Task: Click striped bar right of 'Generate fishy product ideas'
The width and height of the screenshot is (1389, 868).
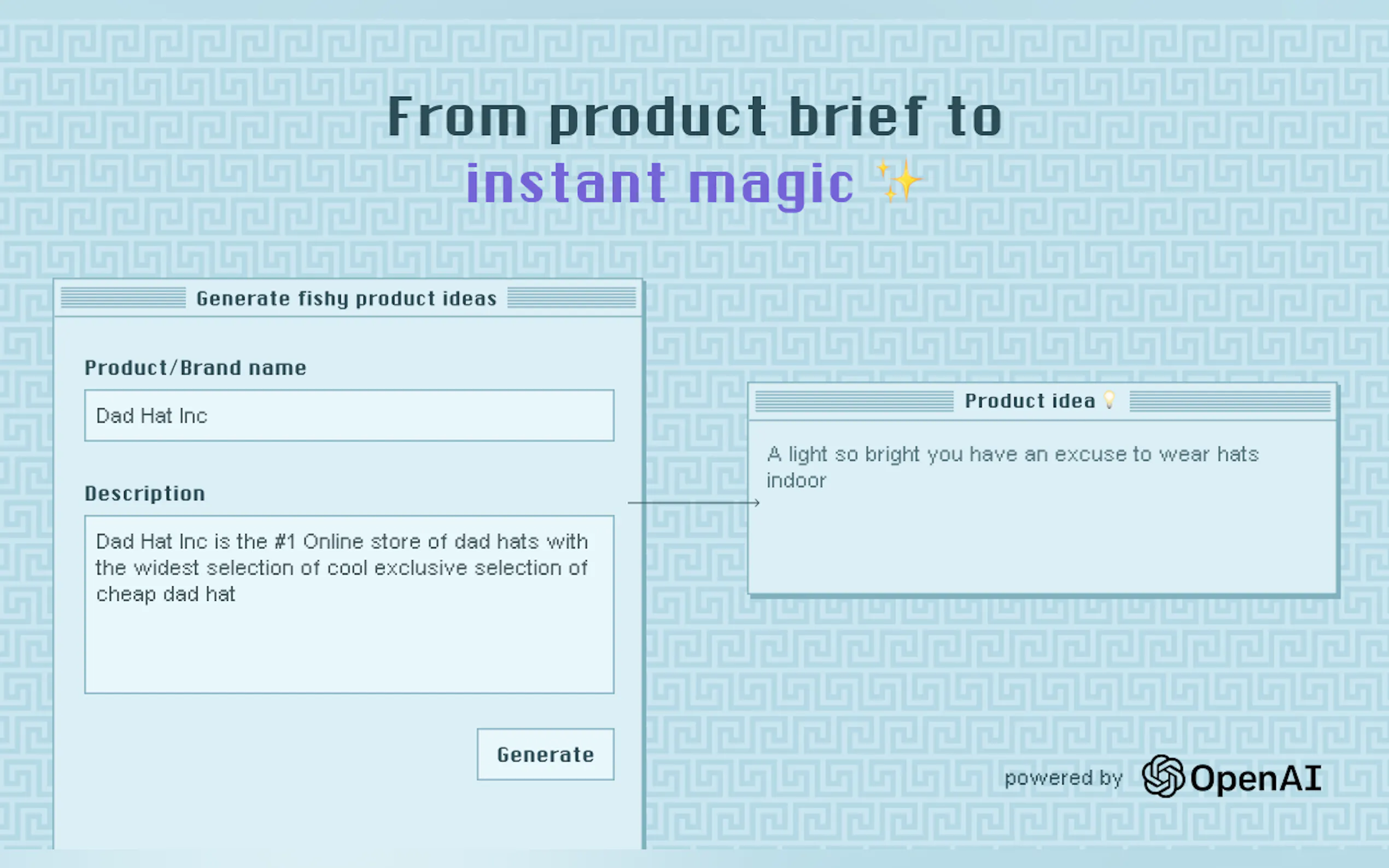Action: (x=571, y=298)
